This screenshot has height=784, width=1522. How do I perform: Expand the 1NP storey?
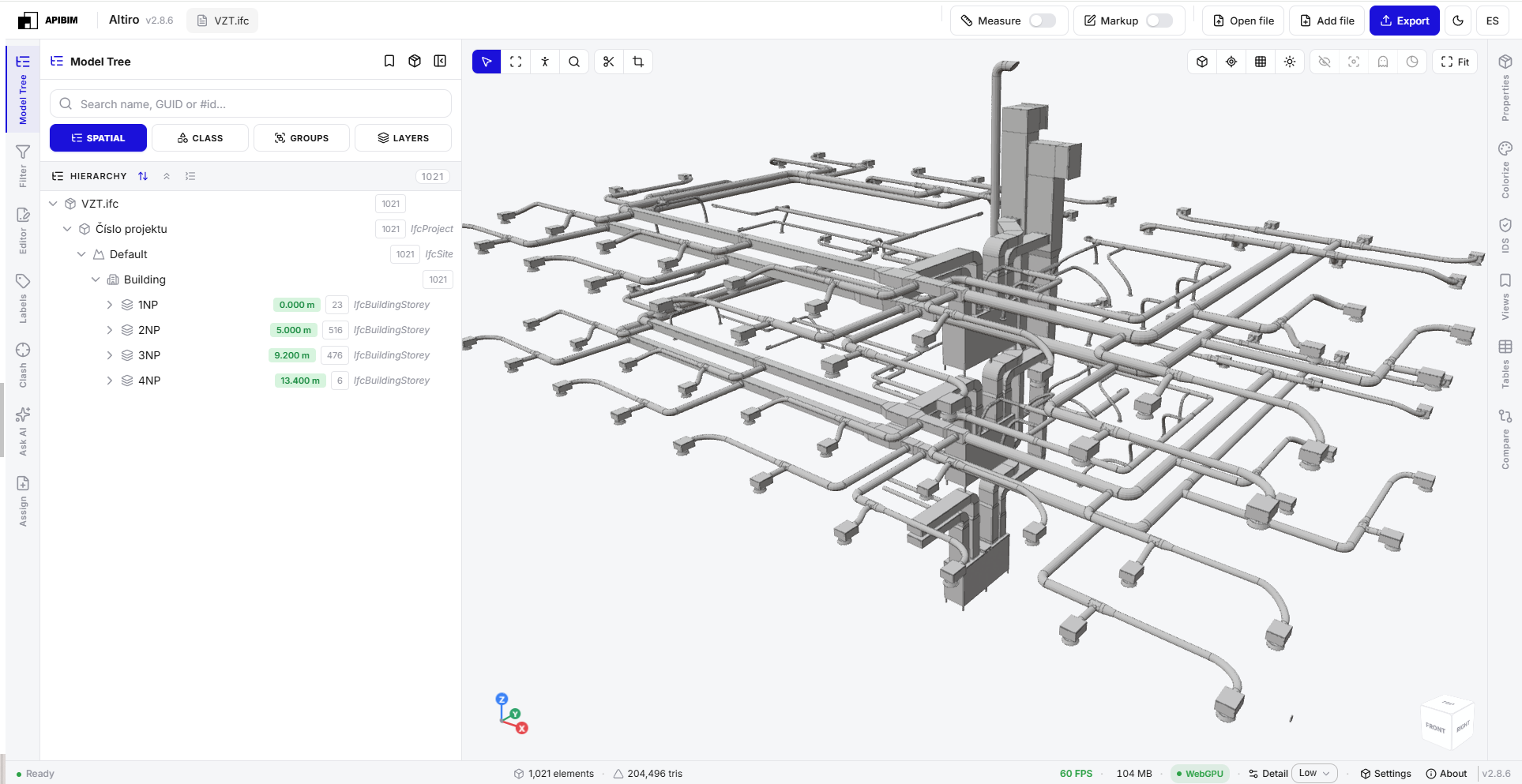(110, 305)
